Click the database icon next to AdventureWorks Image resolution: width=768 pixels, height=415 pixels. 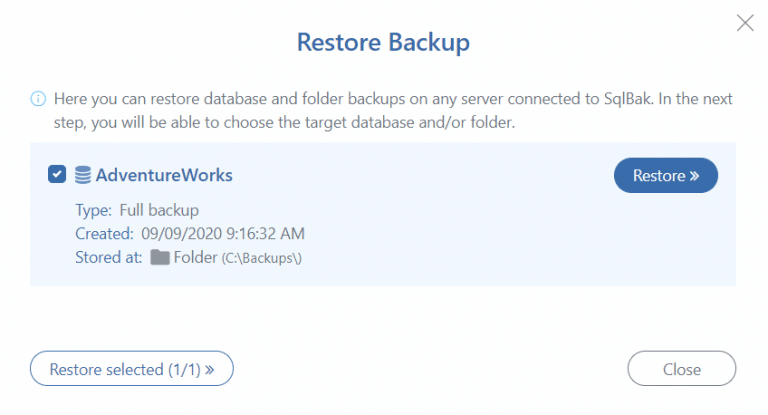coord(84,175)
